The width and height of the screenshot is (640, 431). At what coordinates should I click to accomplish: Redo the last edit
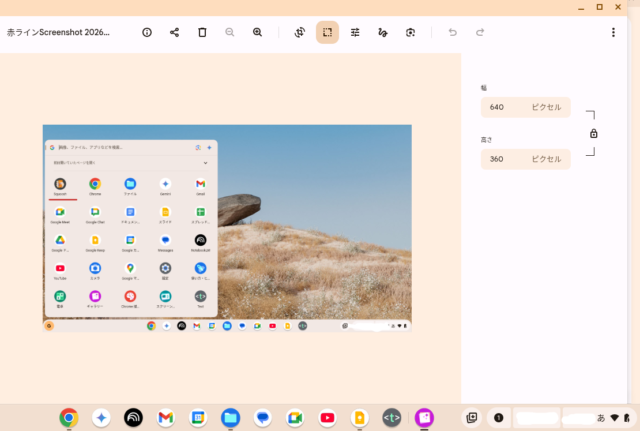(x=480, y=32)
